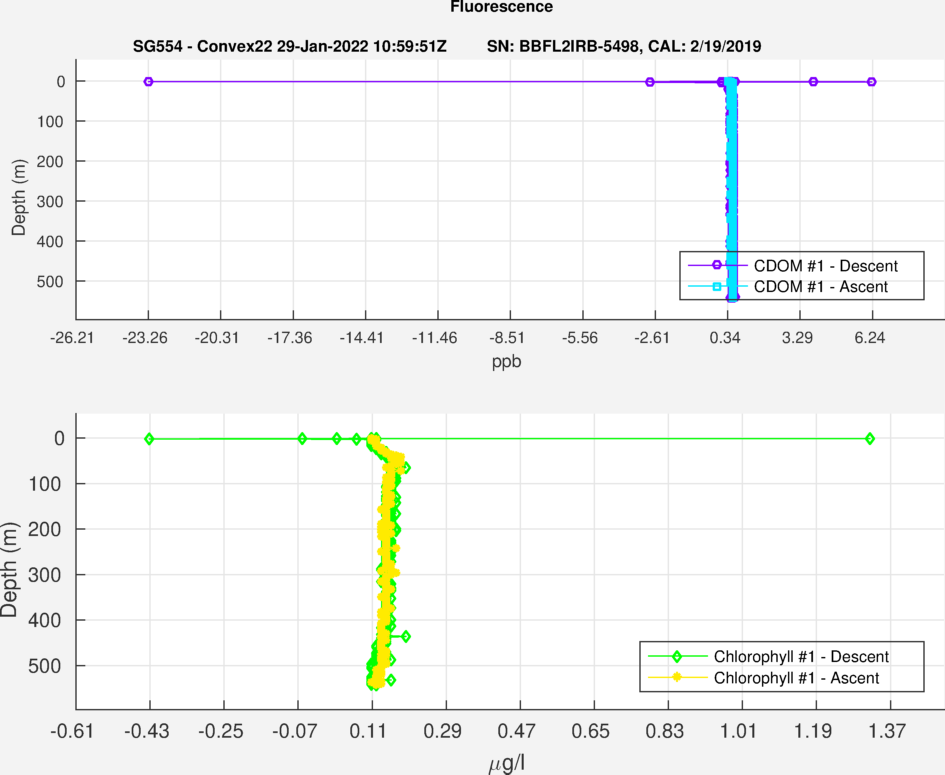
Task: Click the '0.65' tick label
Action: [591, 731]
